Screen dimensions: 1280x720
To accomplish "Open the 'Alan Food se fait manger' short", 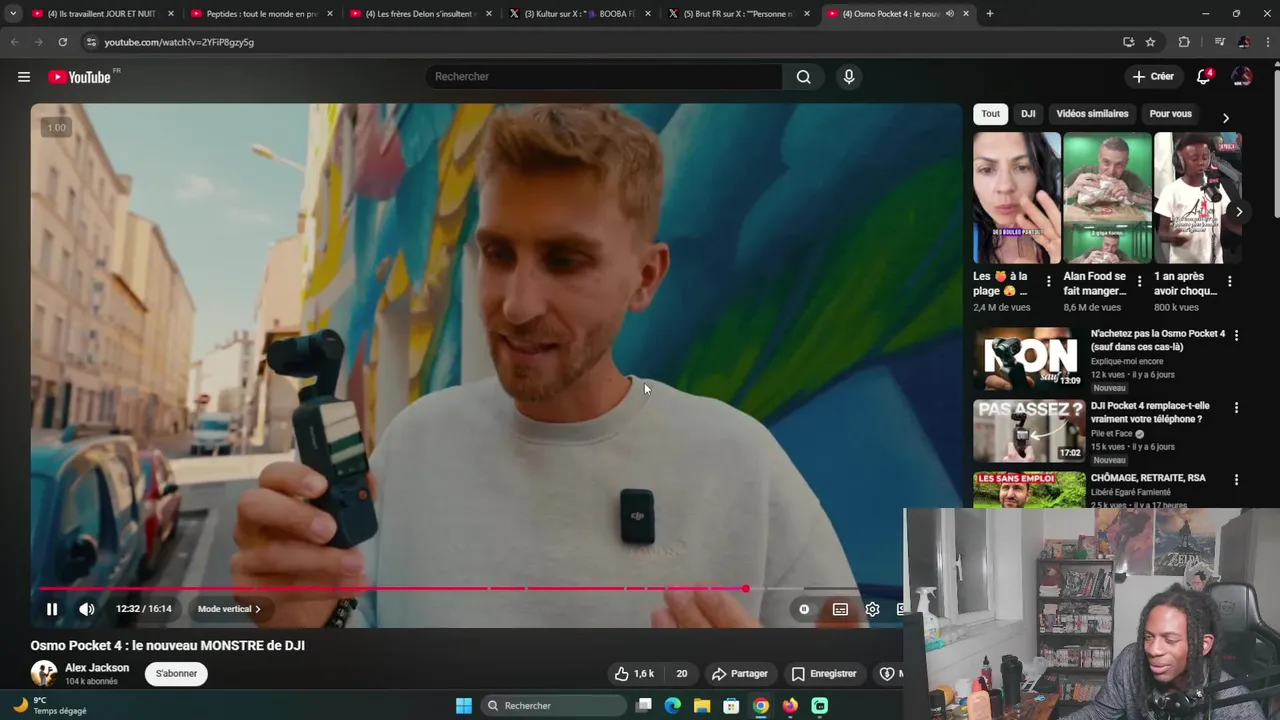I will point(1107,198).
